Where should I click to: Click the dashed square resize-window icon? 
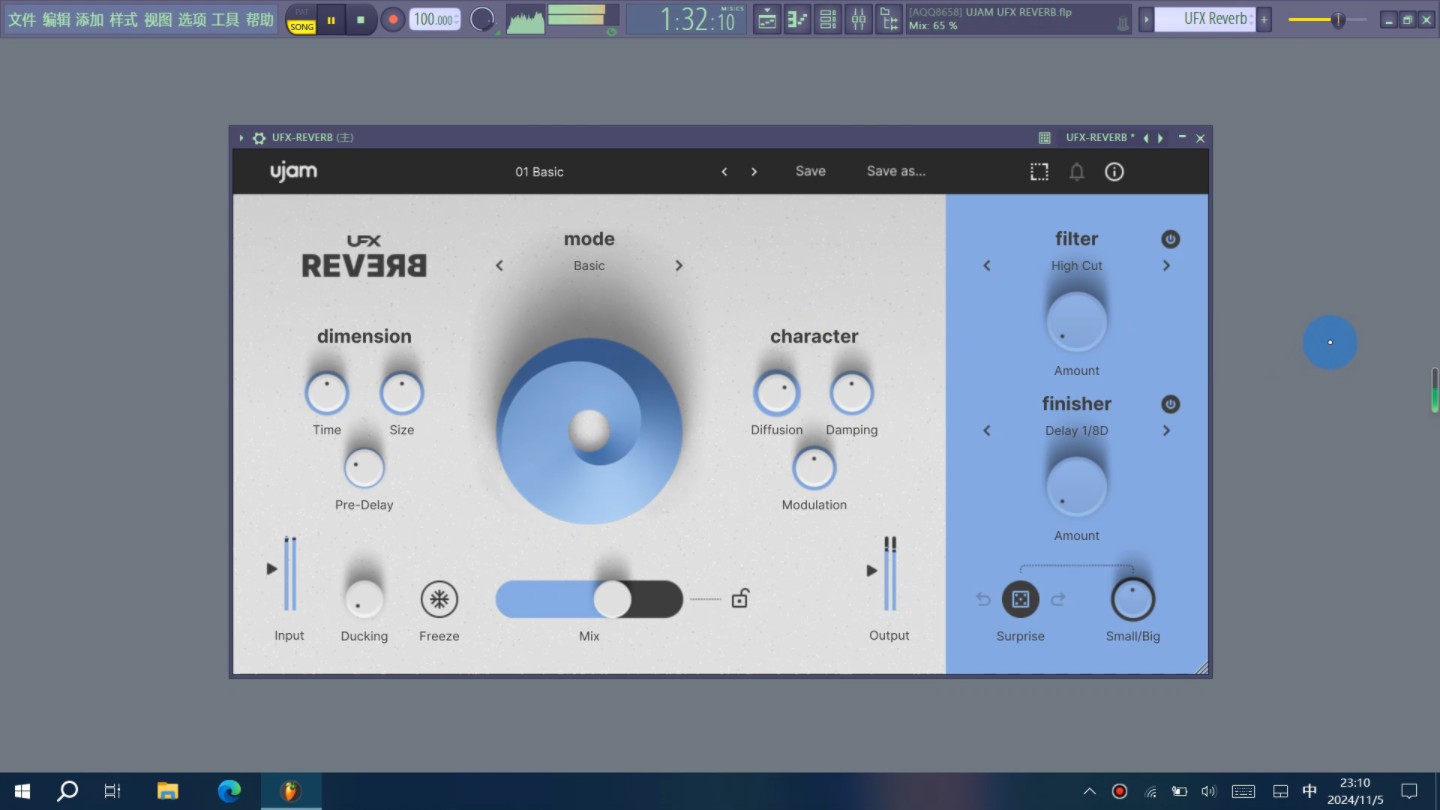click(1039, 172)
